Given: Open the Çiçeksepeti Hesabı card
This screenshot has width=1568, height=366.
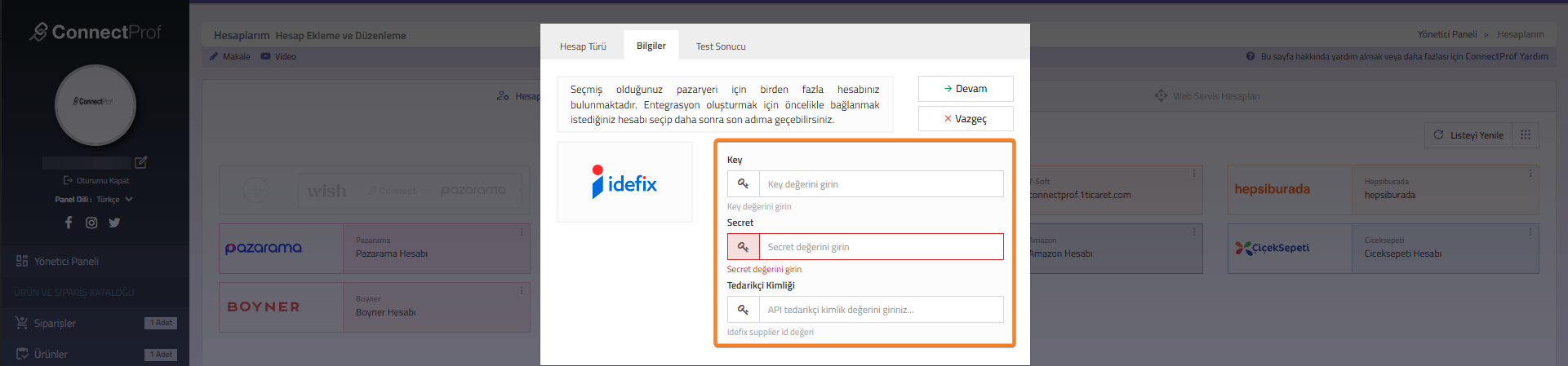Looking at the screenshot, I should coord(1383,249).
